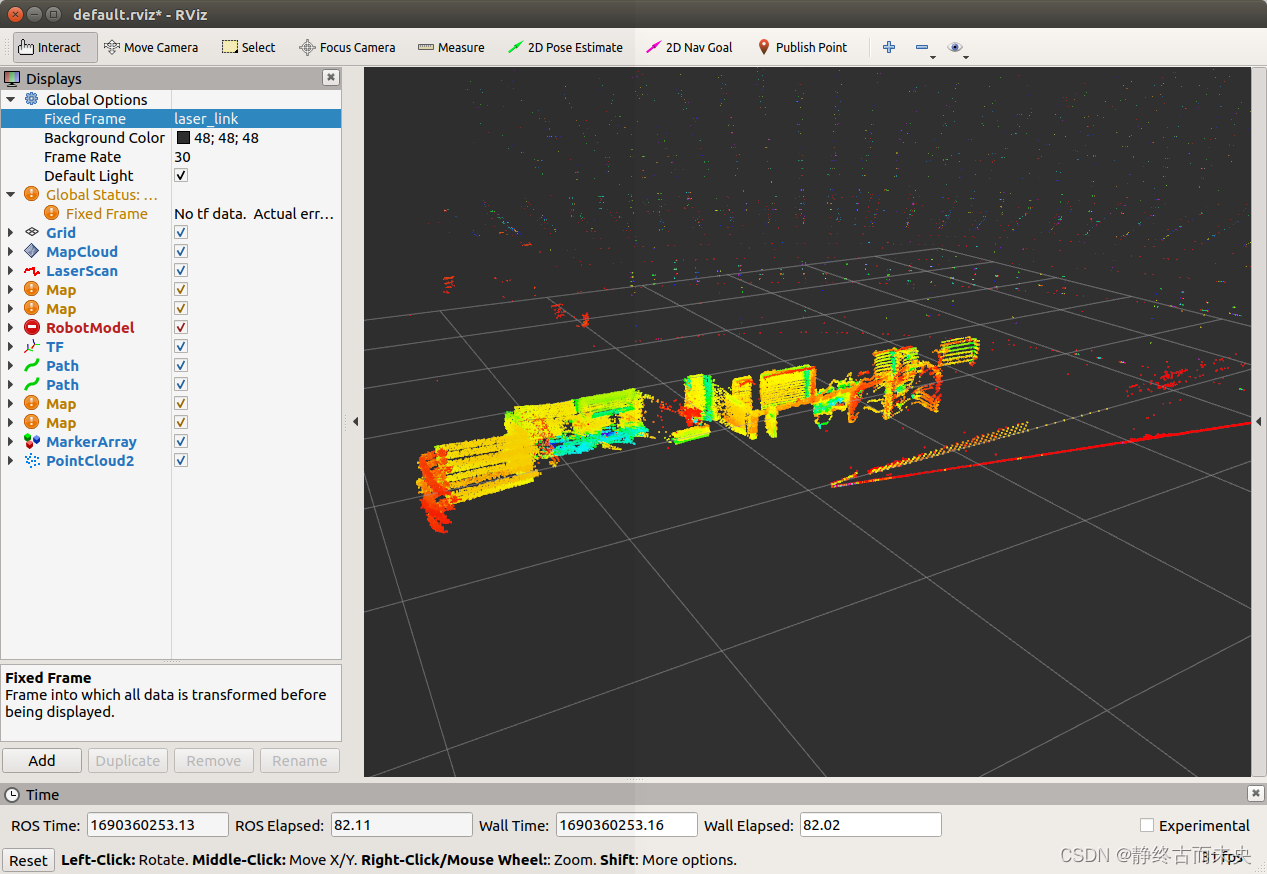Activate the Publish Point tool

pos(801,47)
